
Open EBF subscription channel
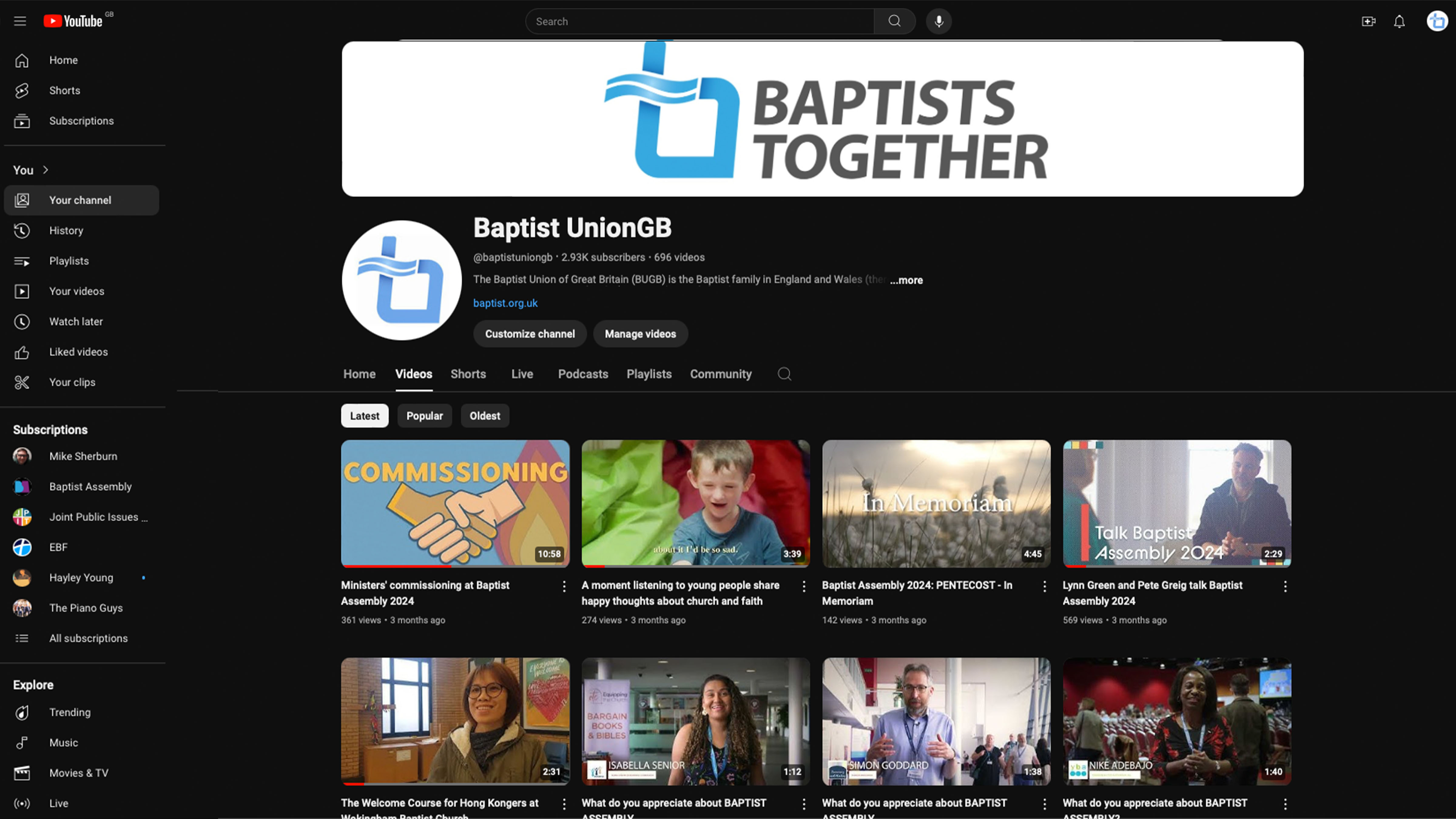point(81,547)
